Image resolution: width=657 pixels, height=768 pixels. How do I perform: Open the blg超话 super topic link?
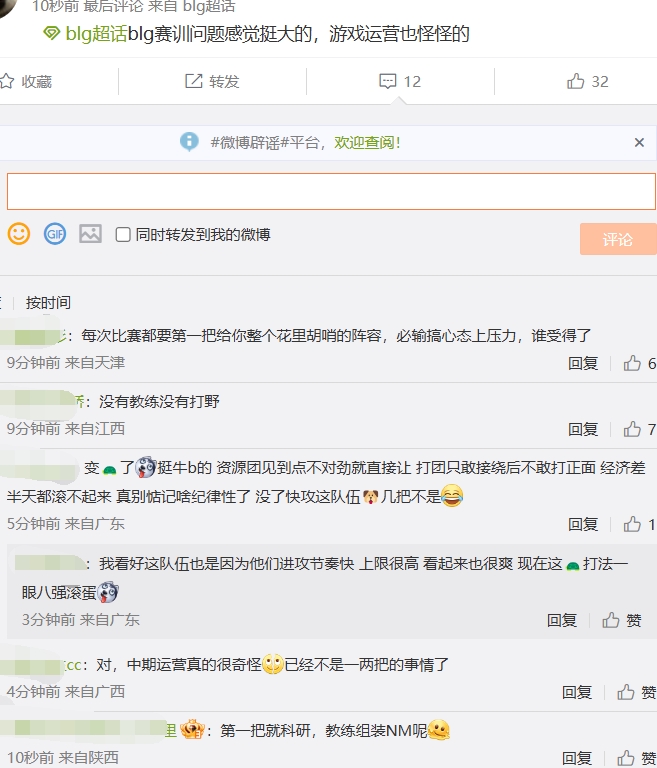pos(95,34)
